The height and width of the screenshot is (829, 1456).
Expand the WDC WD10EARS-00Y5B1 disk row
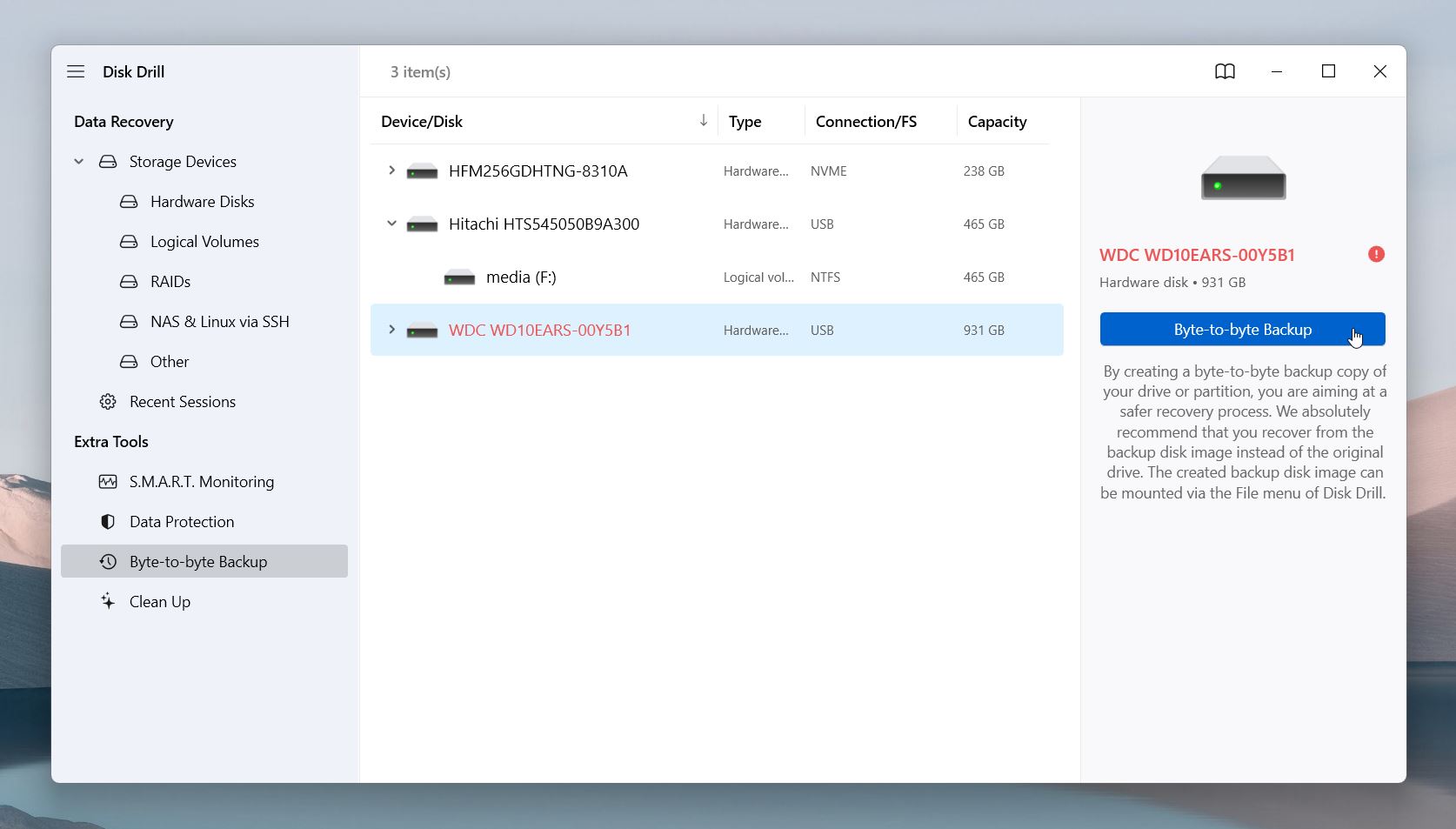point(391,330)
